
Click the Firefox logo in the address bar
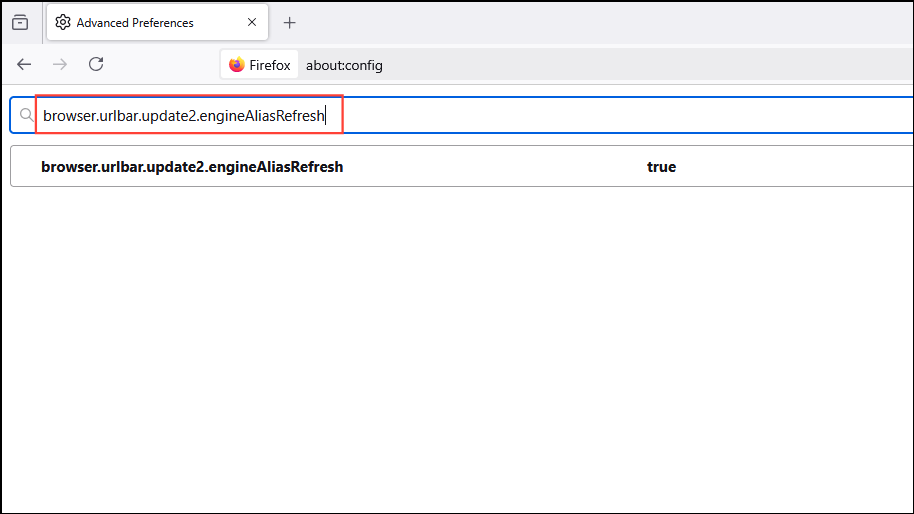[237, 65]
